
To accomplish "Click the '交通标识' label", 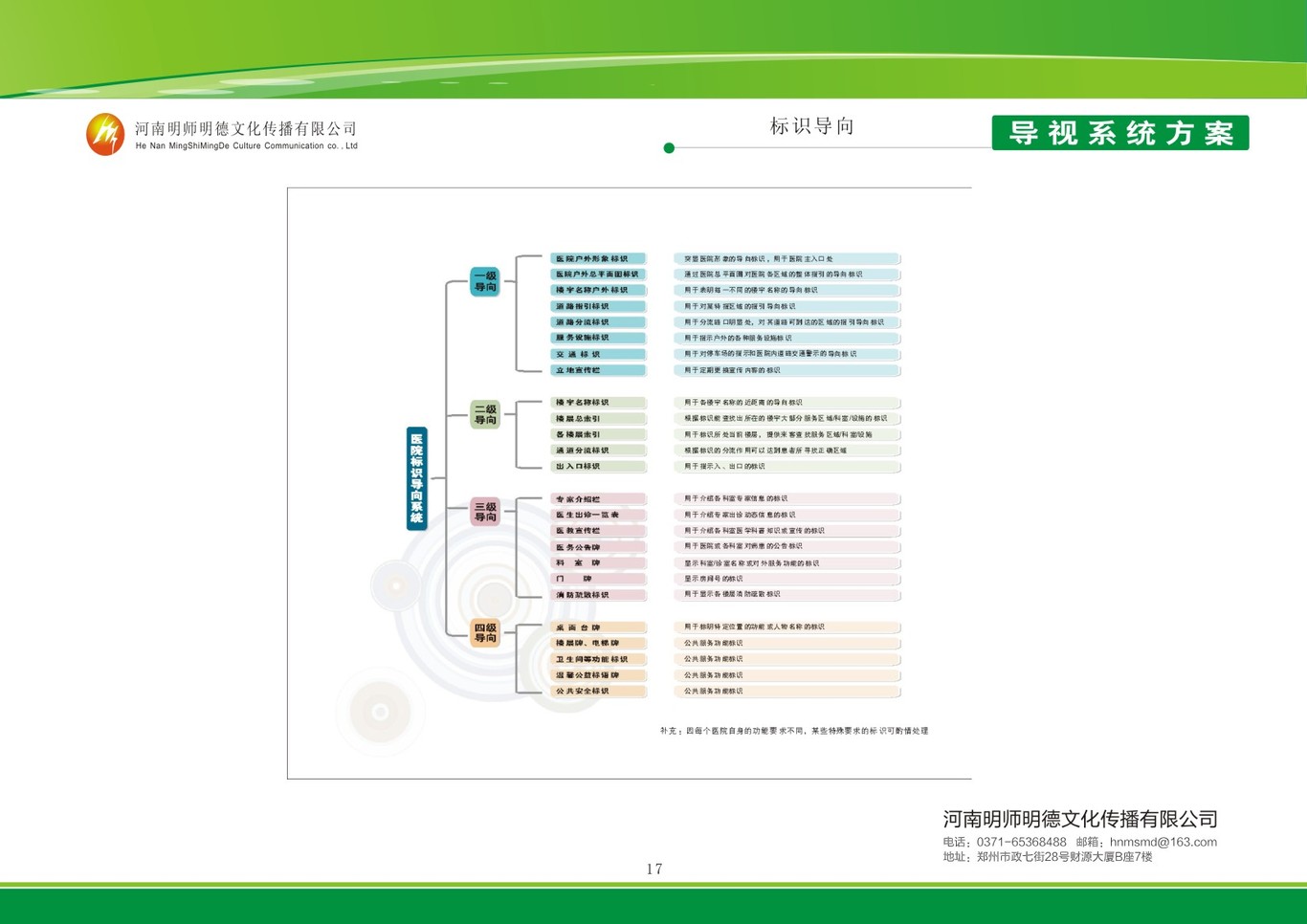I will (598, 354).
